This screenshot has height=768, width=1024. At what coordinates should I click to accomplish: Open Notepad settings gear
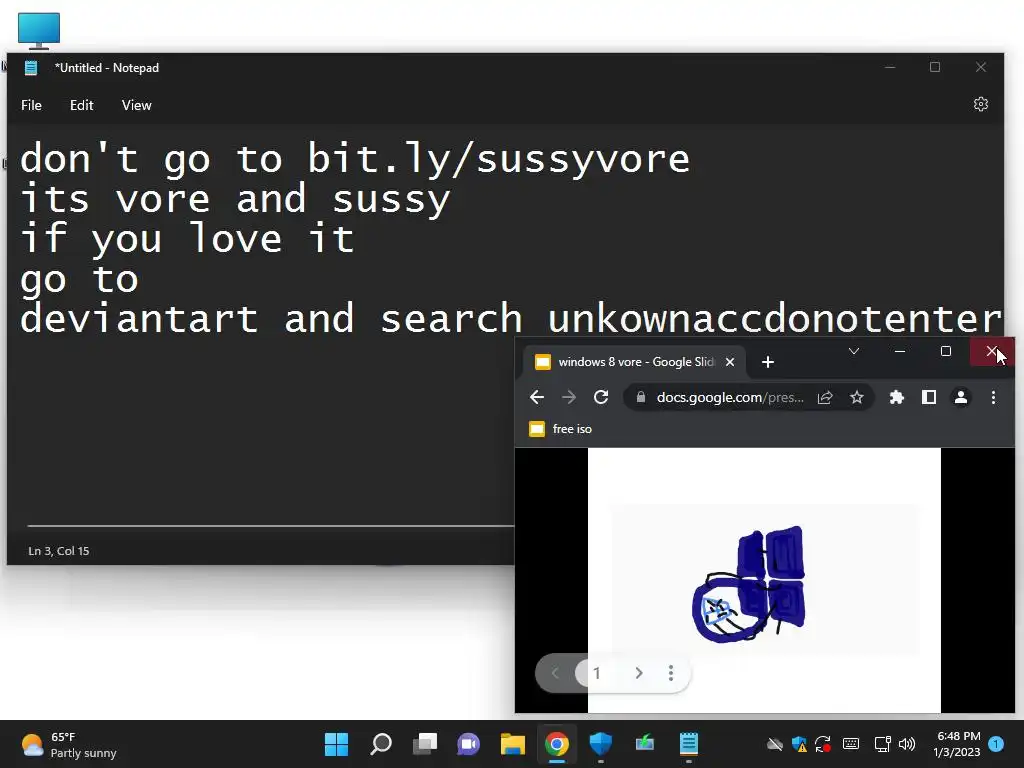click(980, 104)
